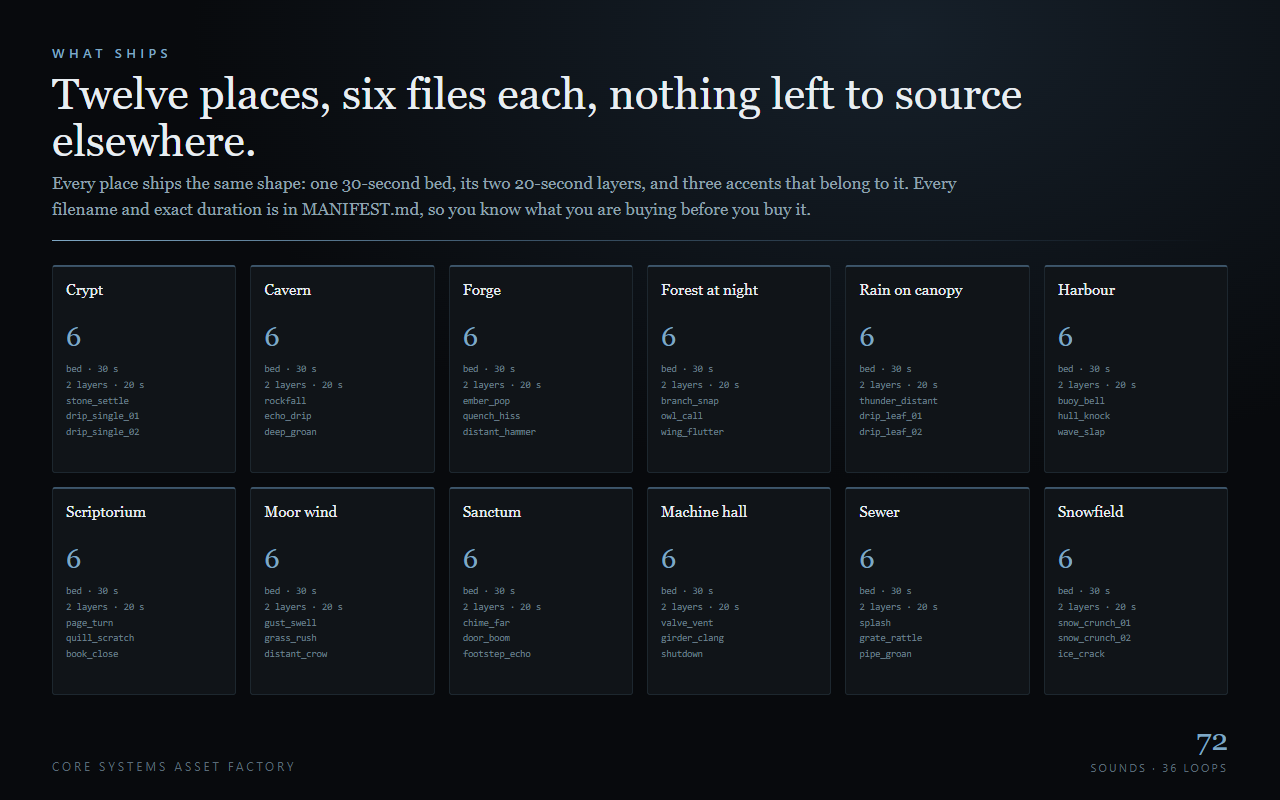
Task: Select the drip_single_01 filename
Action: coord(102,416)
